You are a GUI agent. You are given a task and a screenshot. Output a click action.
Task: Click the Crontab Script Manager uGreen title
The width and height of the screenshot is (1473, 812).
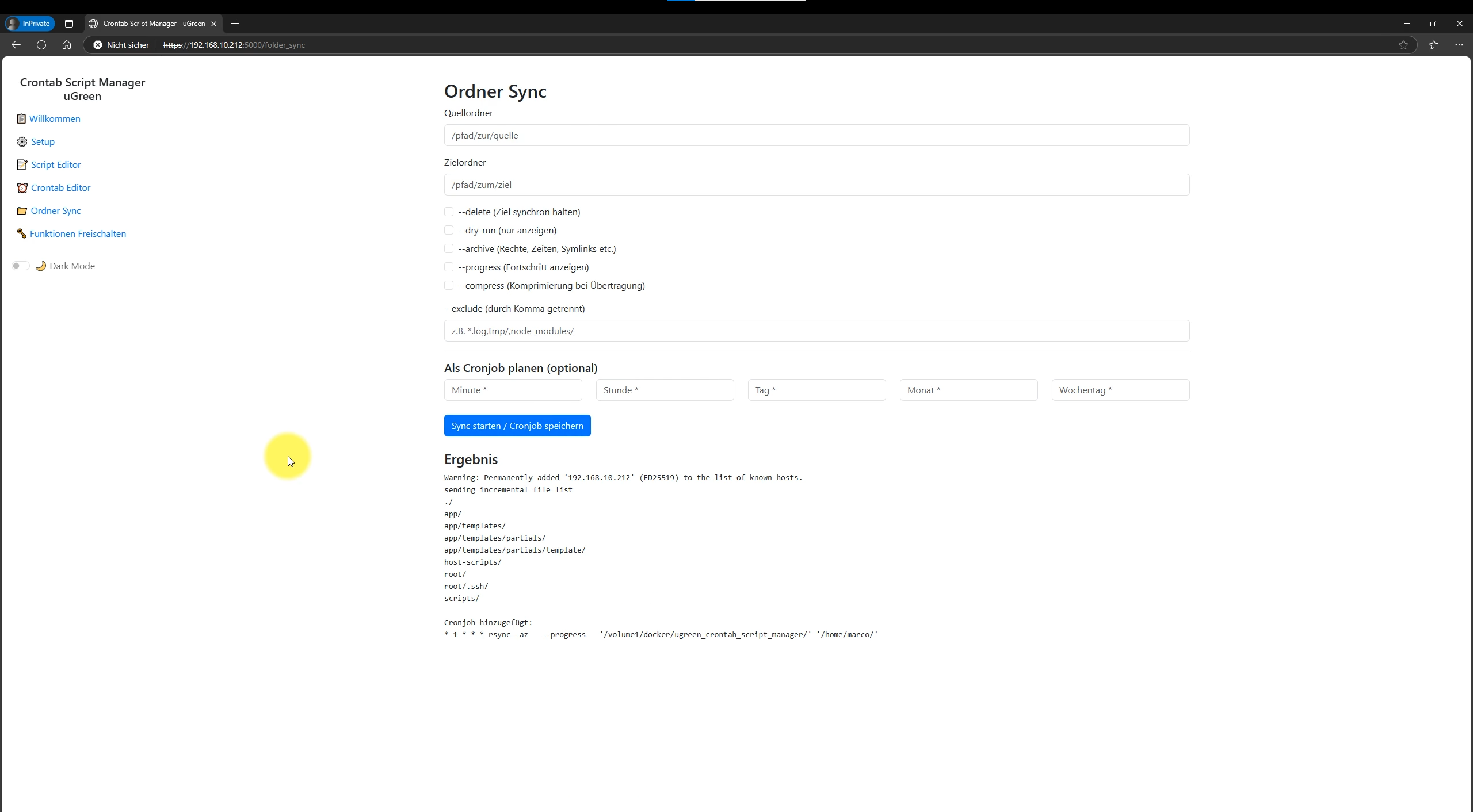[82, 89]
